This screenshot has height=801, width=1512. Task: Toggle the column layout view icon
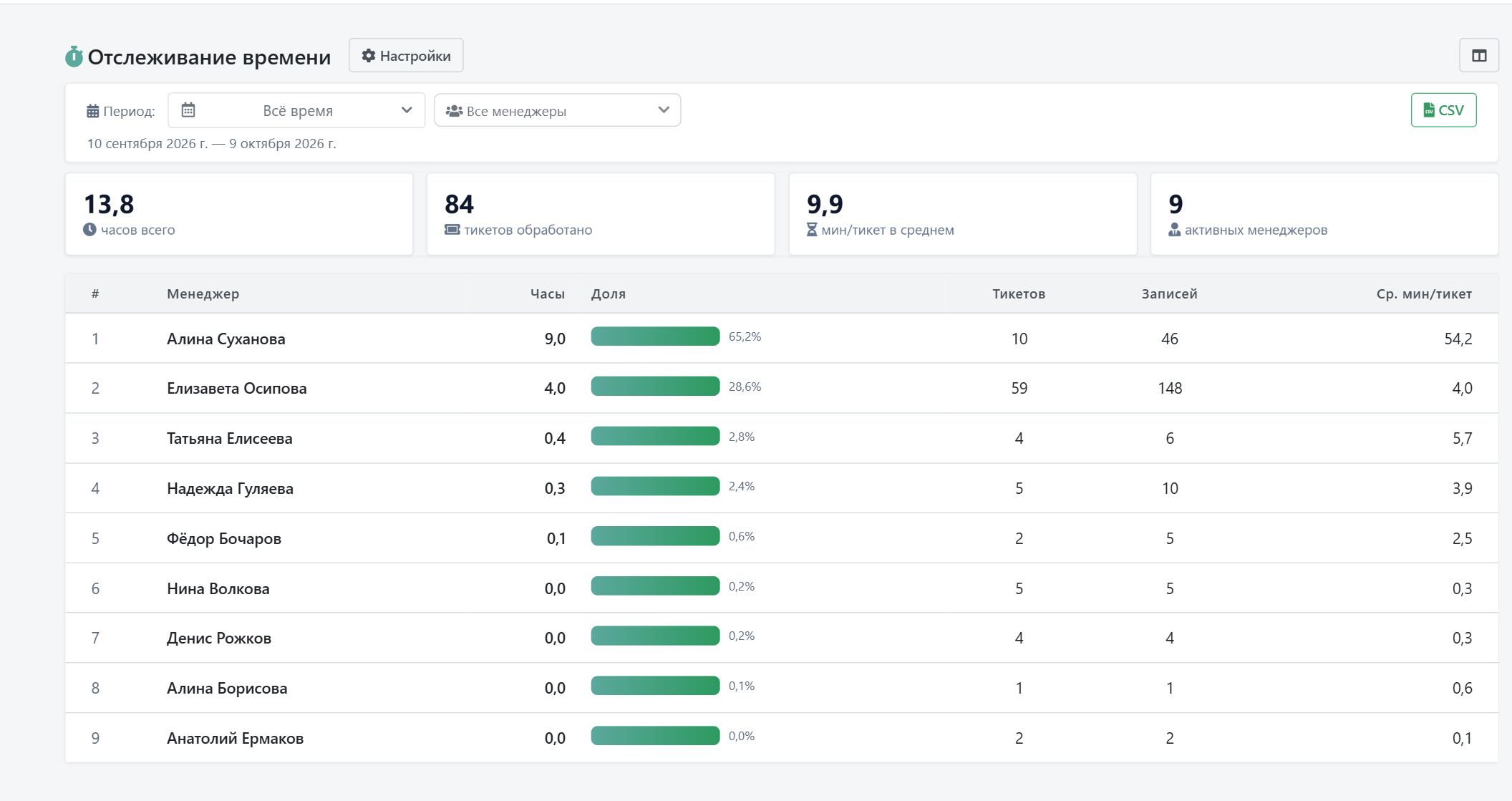1479,56
